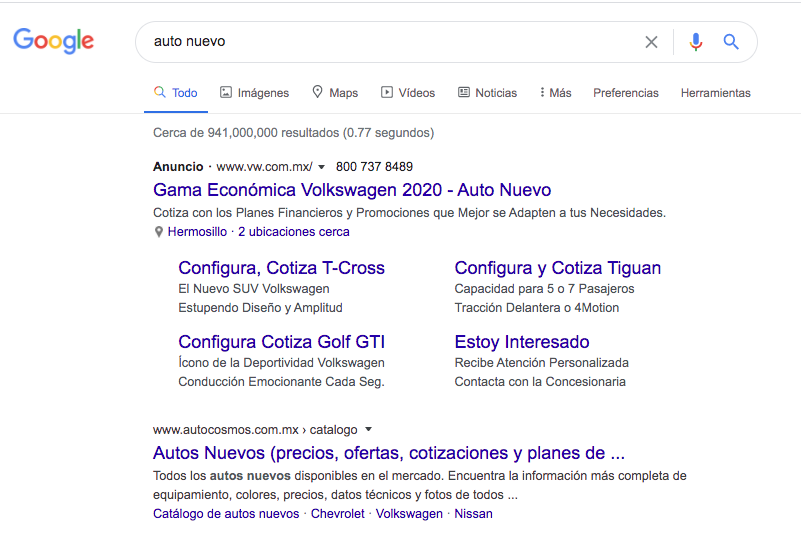Screen dimensions: 801x549
Task: Open the 'Configura y Cotiza Tiguan' link
Action: pyautogui.click(x=558, y=268)
